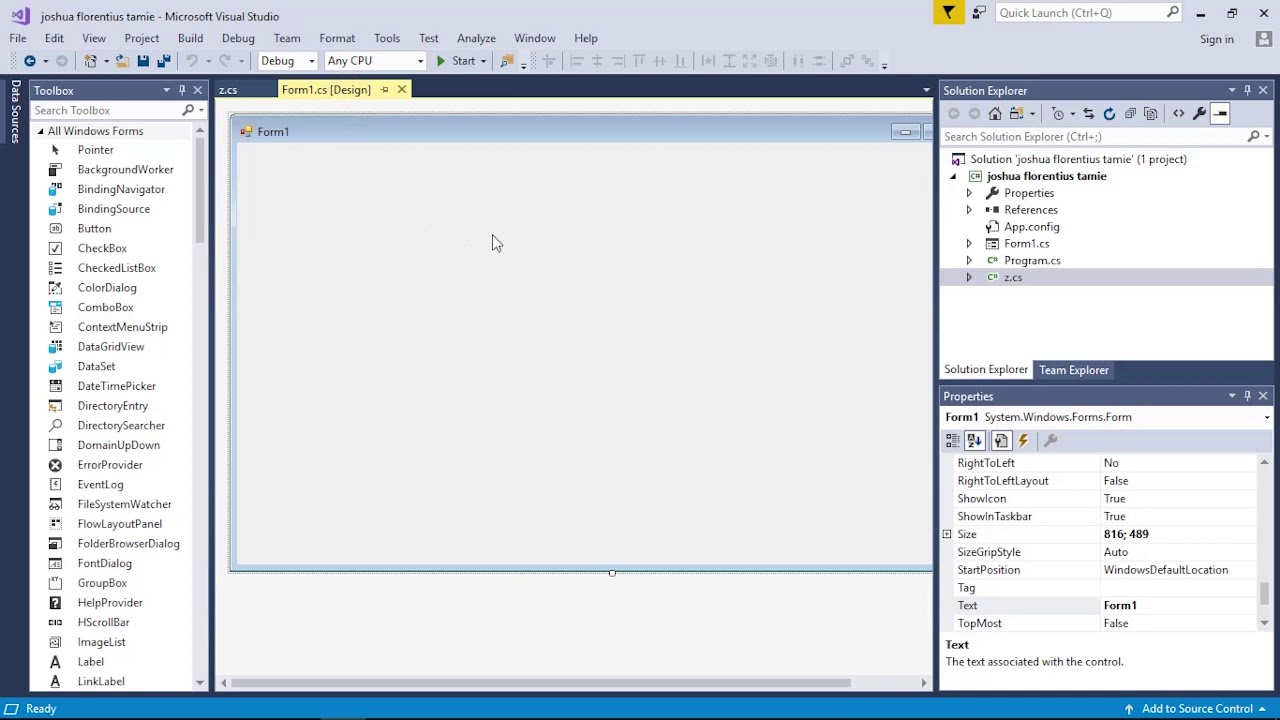
Task: Click the Pending Changes Filter clock icon
Action: click(1058, 114)
